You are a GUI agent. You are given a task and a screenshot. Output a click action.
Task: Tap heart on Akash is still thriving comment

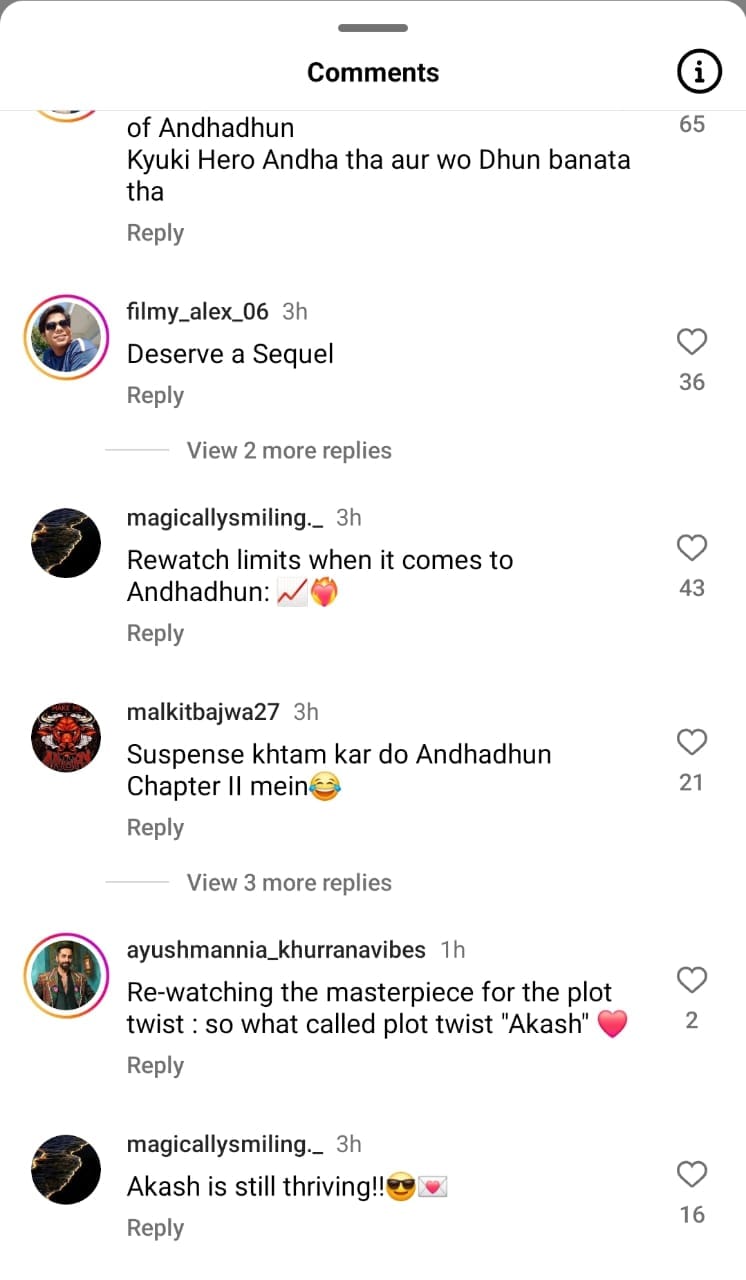692,1174
